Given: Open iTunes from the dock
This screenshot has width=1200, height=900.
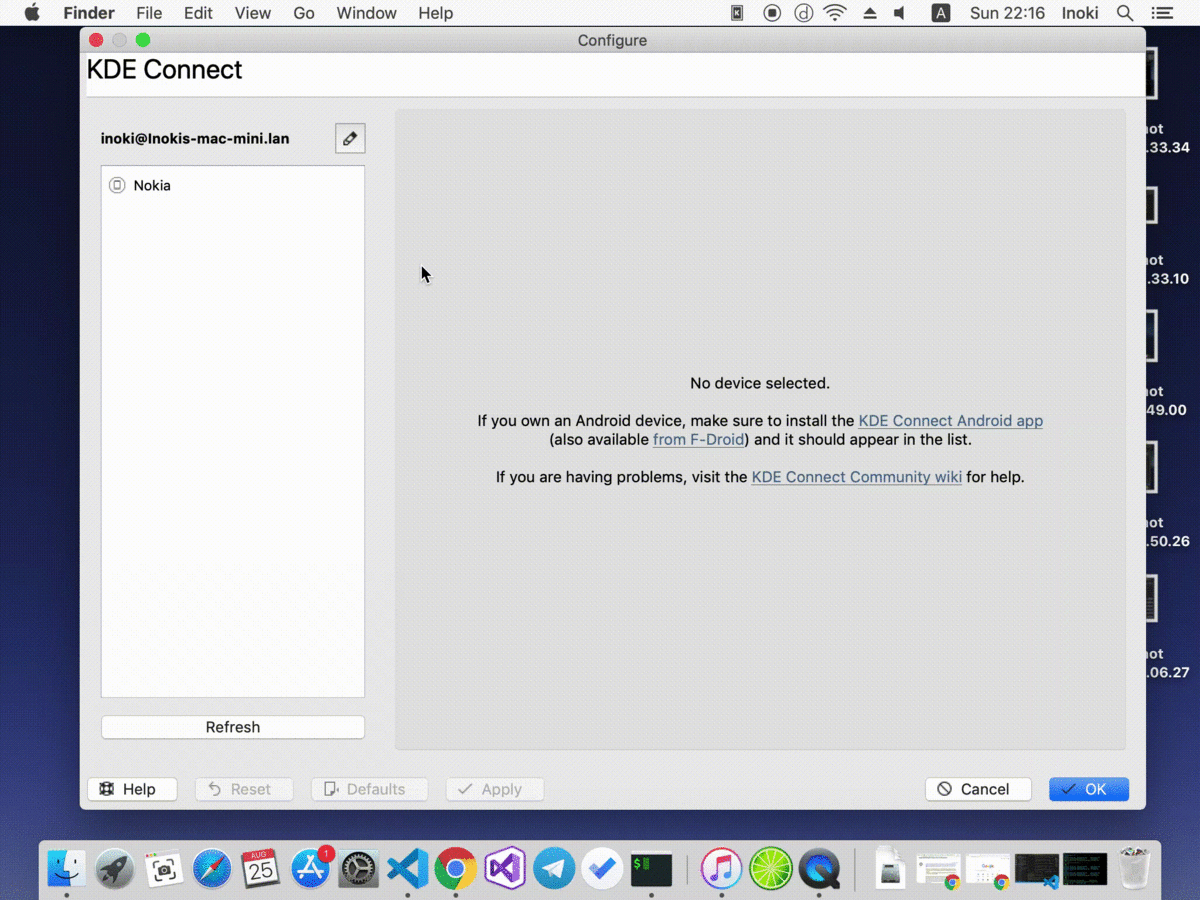Looking at the screenshot, I should point(721,869).
